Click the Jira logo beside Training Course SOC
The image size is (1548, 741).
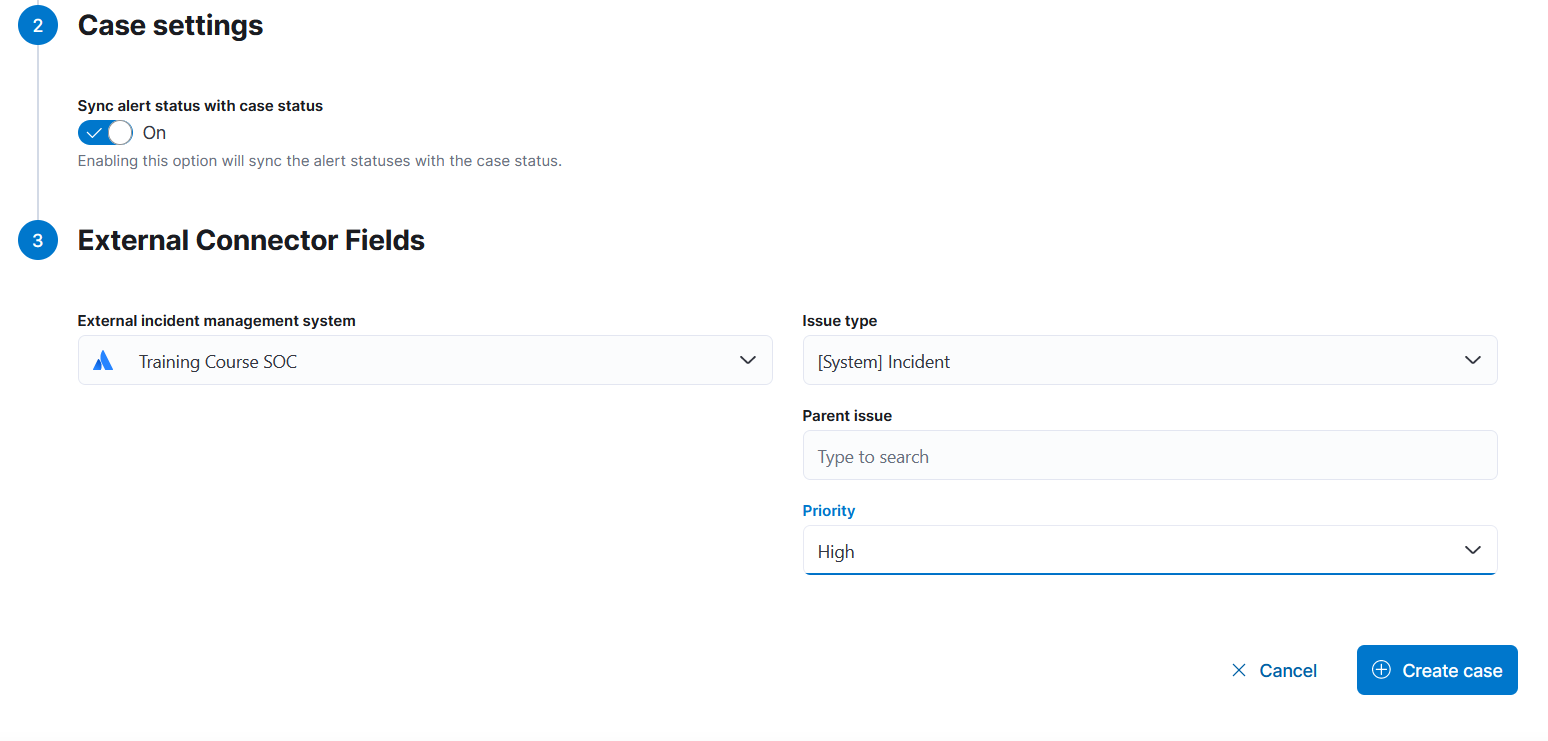103,361
